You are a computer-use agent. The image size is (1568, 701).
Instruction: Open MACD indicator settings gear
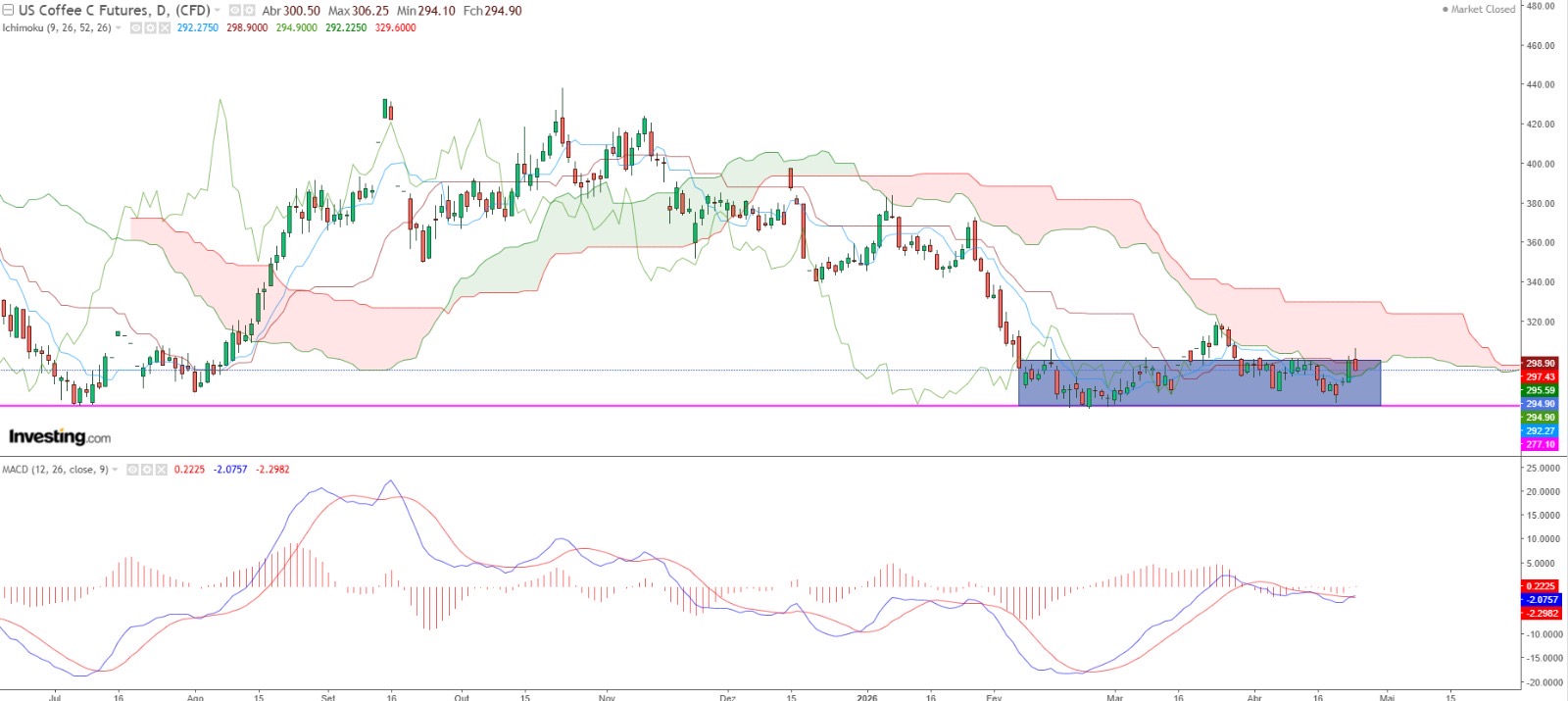[147, 470]
